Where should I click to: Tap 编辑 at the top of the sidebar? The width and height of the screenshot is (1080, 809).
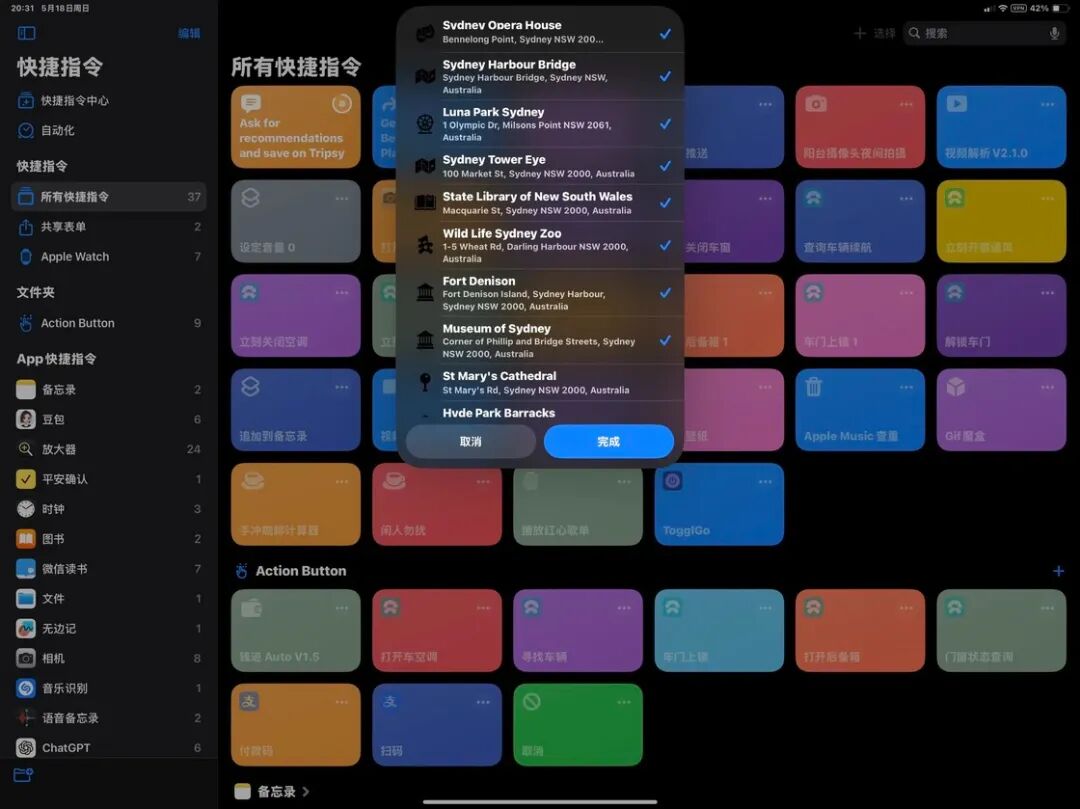(x=189, y=33)
